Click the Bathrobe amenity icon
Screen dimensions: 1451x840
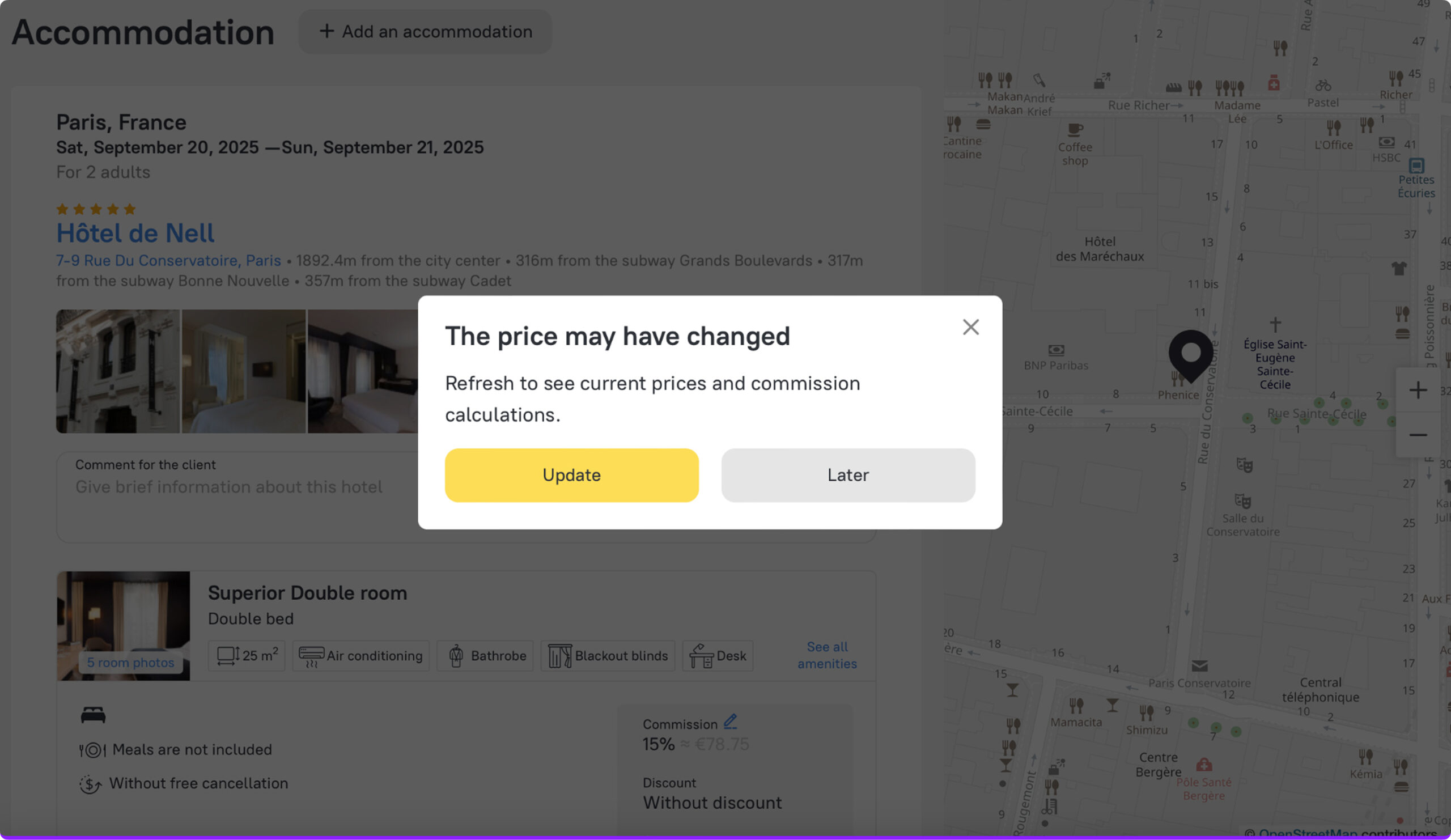pyautogui.click(x=456, y=656)
